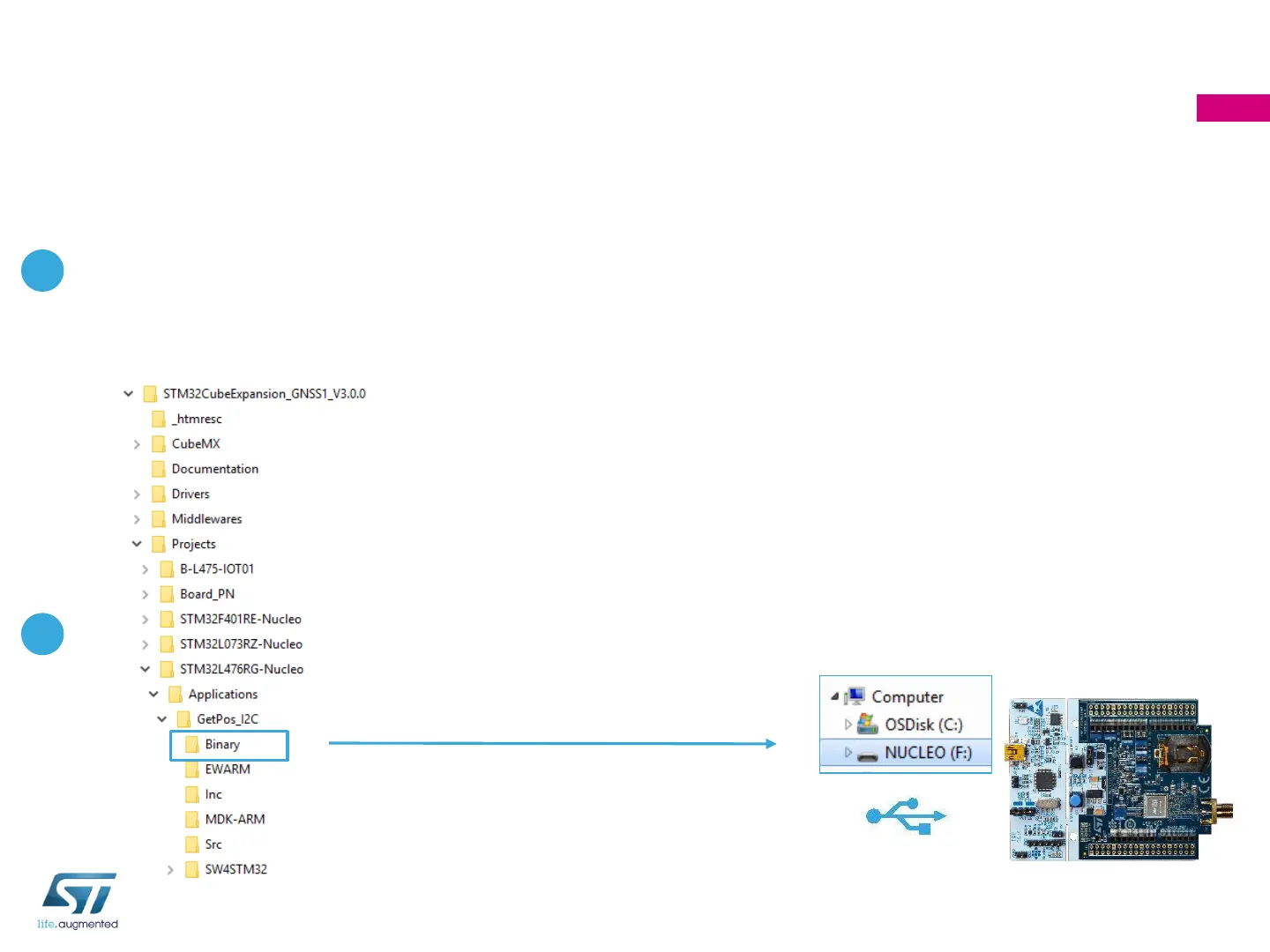Image resolution: width=1270 pixels, height=952 pixels.
Task: Select the Src folder icon
Action: point(192,844)
